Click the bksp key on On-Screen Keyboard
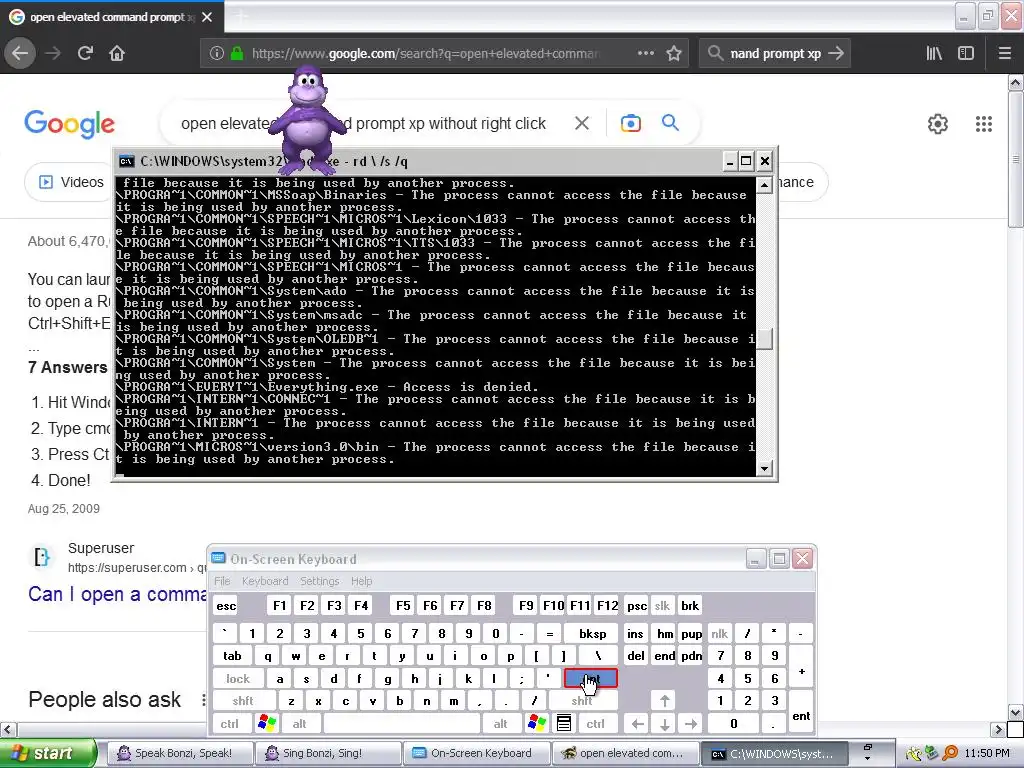1024x768 pixels. coord(592,633)
